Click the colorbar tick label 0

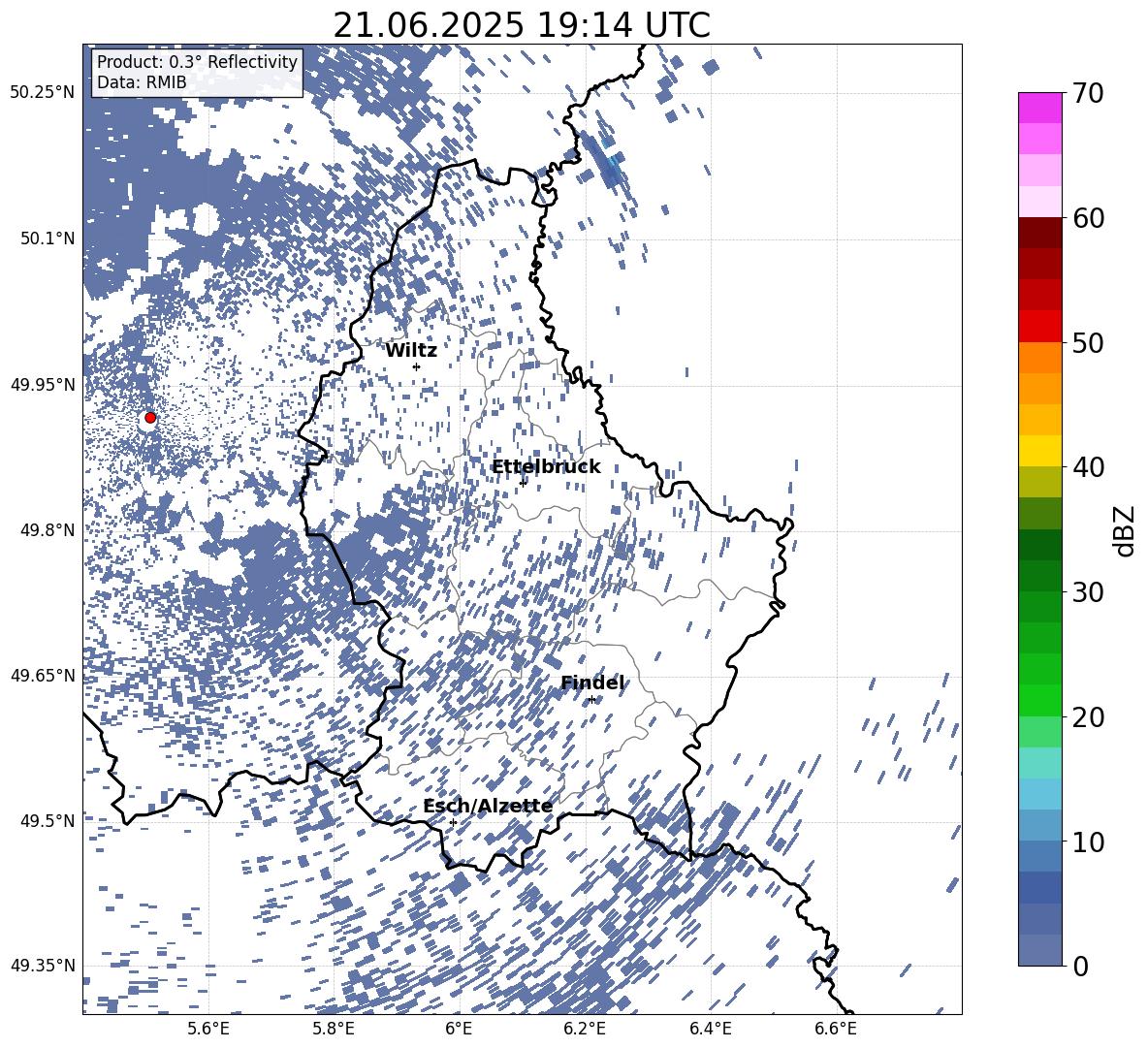pyautogui.click(x=1081, y=966)
